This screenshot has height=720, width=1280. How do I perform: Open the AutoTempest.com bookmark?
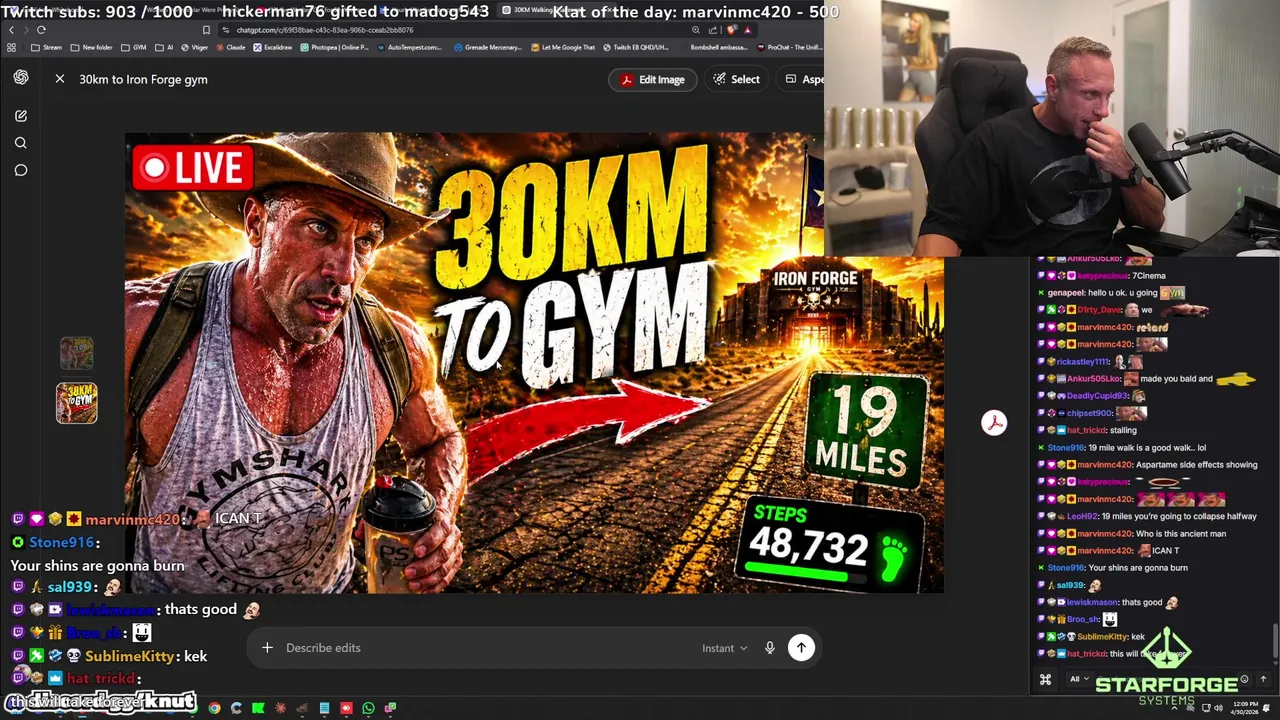(408, 47)
